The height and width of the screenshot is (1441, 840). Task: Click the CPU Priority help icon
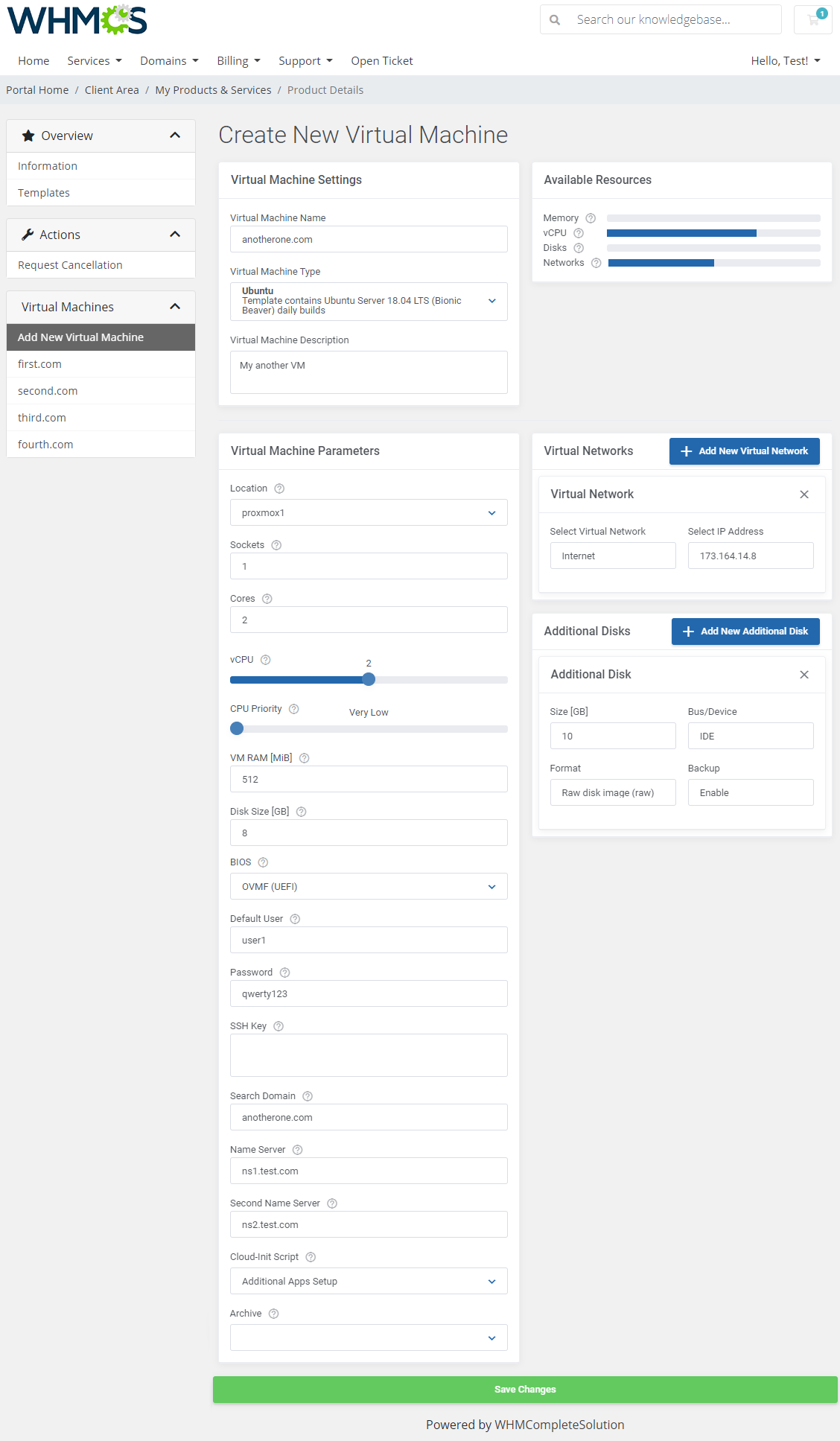coord(294,709)
